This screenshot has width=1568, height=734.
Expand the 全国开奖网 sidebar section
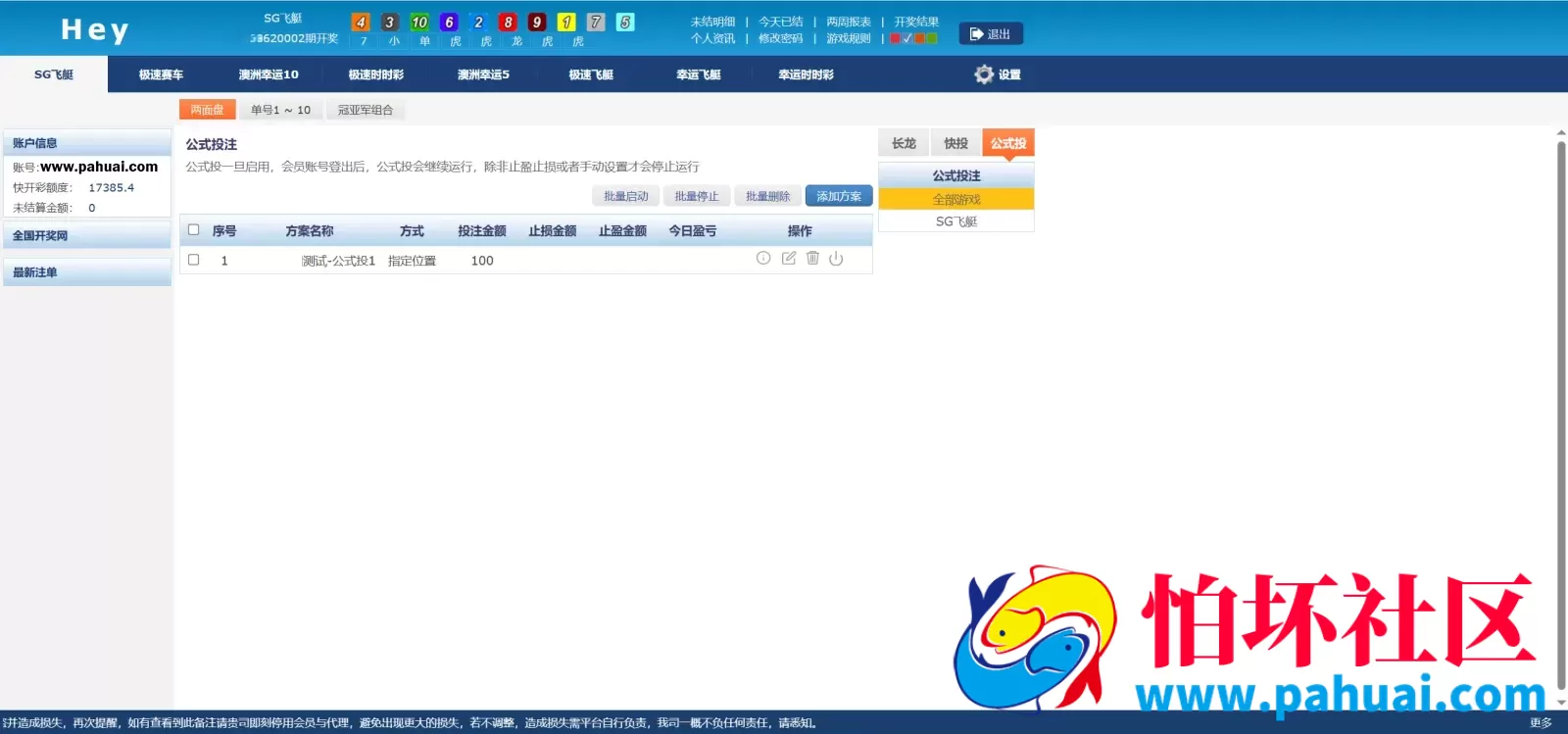point(87,235)
